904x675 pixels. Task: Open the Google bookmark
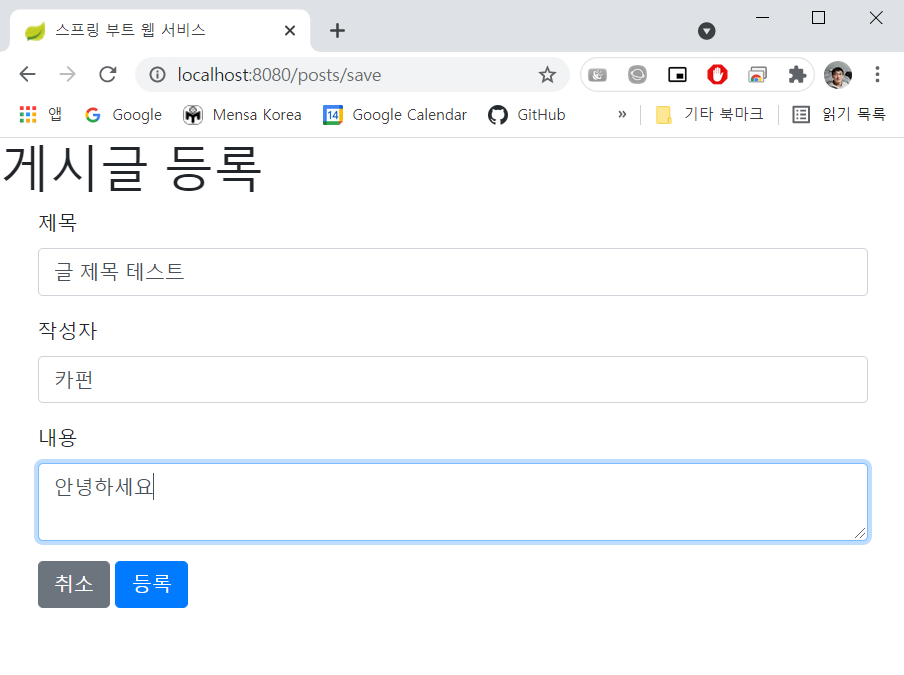pyautogui.click(x=123, y=115)
